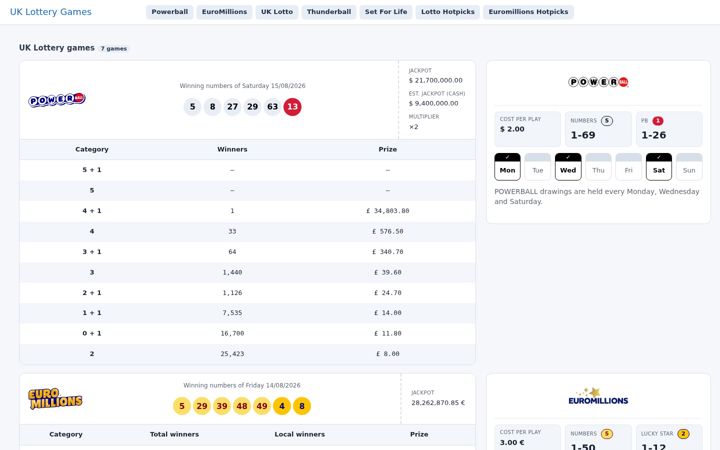Click the Powerball numbers range 1-69
The height and width of the screenshot is (450, 720).
(583, 135)
